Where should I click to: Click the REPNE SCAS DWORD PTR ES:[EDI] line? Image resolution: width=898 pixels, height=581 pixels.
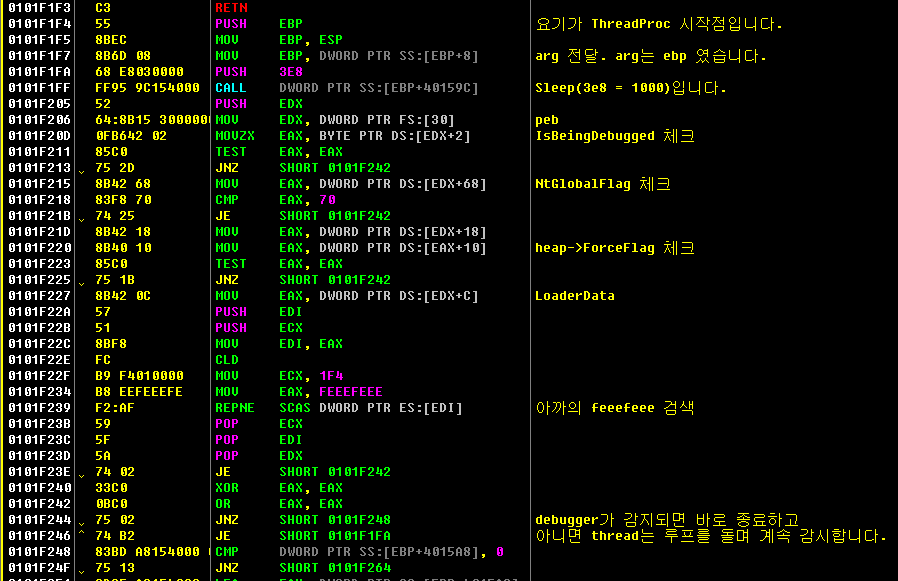click(338, 408)
